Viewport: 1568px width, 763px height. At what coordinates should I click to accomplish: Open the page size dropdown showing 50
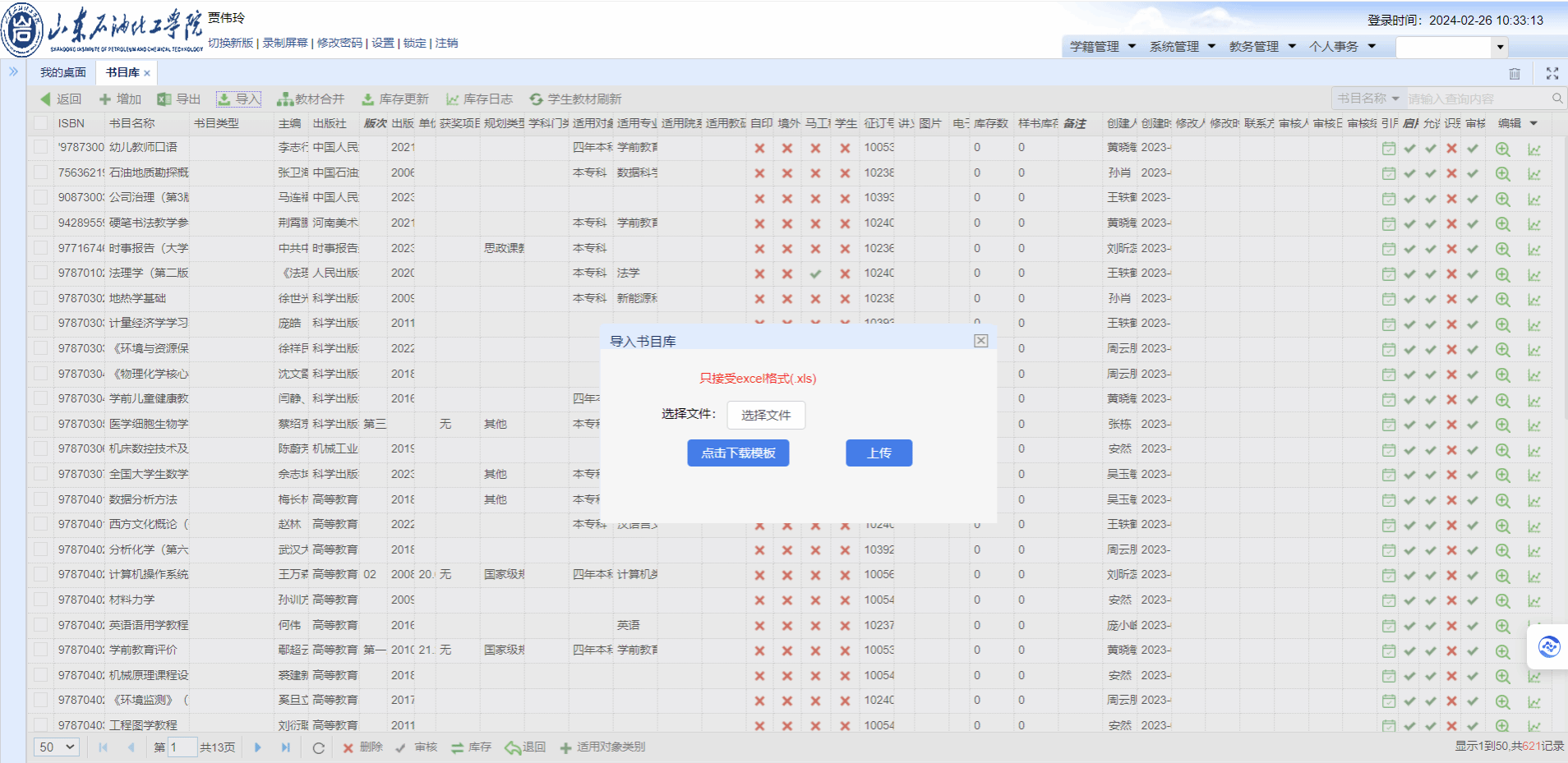click(57, 747)
